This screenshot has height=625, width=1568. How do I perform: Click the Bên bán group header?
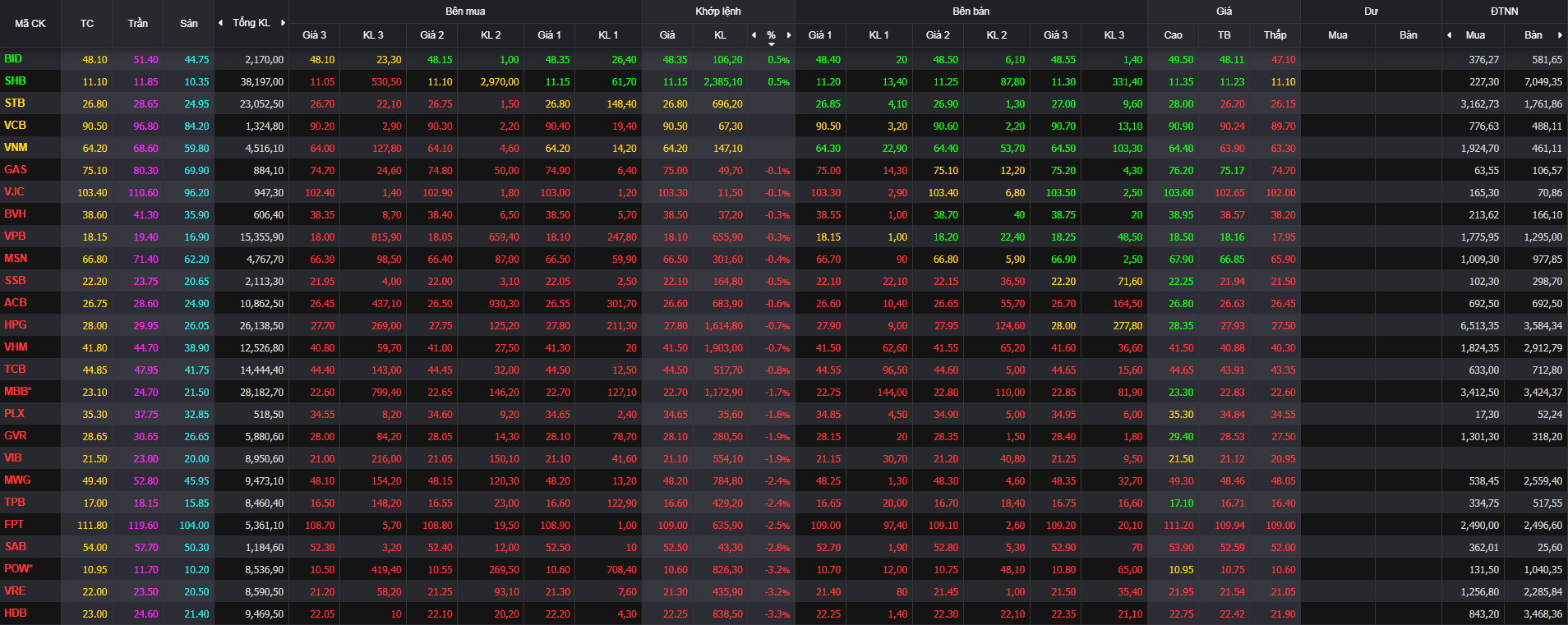[971, 11]
